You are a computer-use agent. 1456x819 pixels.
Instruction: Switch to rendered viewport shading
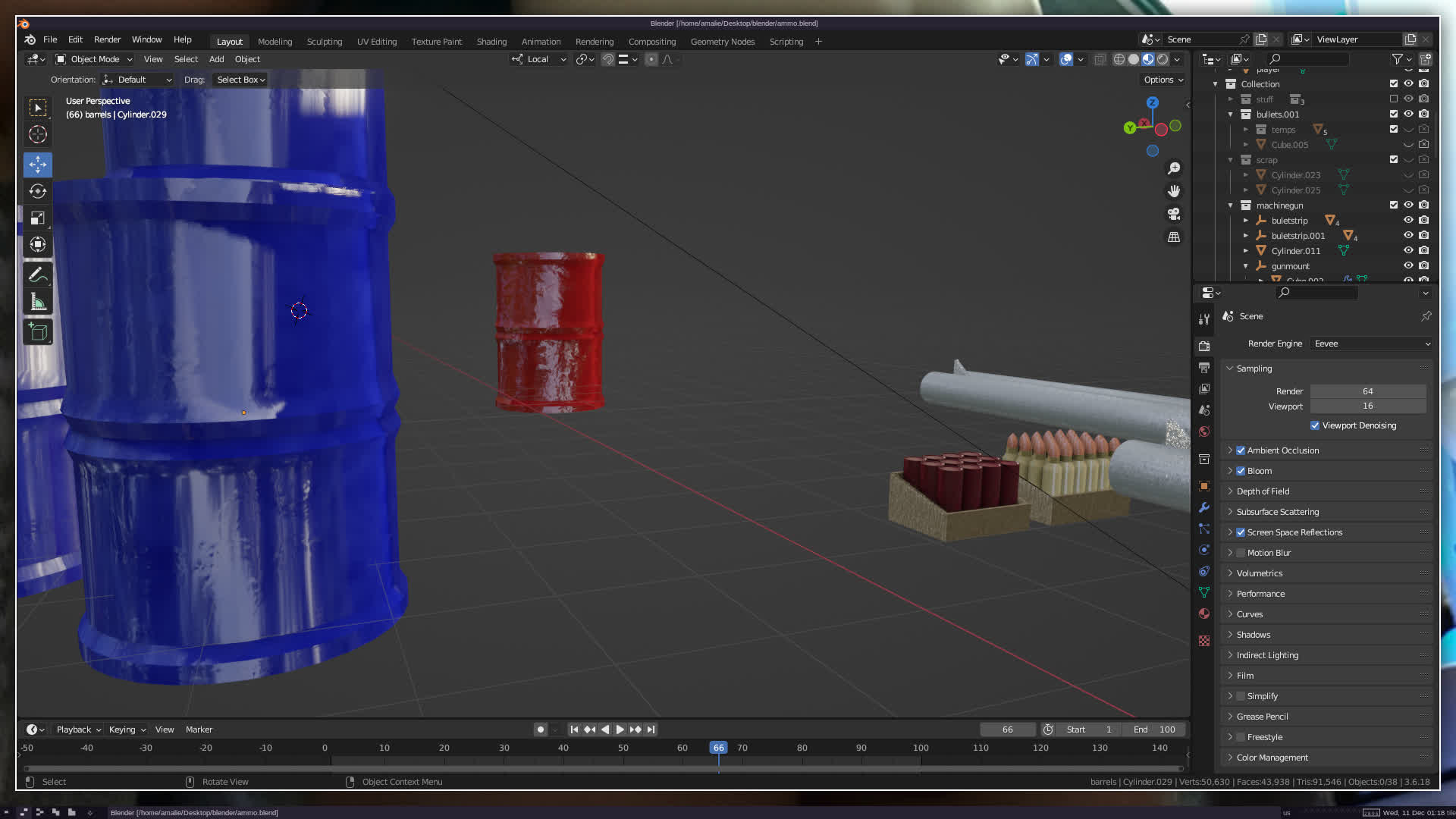point(1163,59)
